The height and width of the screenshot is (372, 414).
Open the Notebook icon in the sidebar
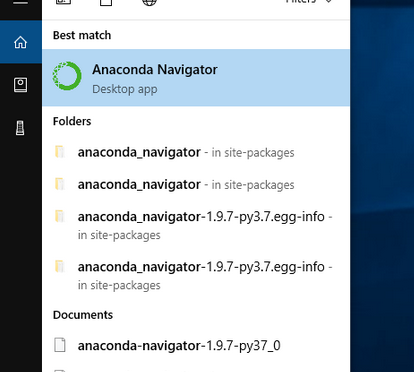(20, 85)
